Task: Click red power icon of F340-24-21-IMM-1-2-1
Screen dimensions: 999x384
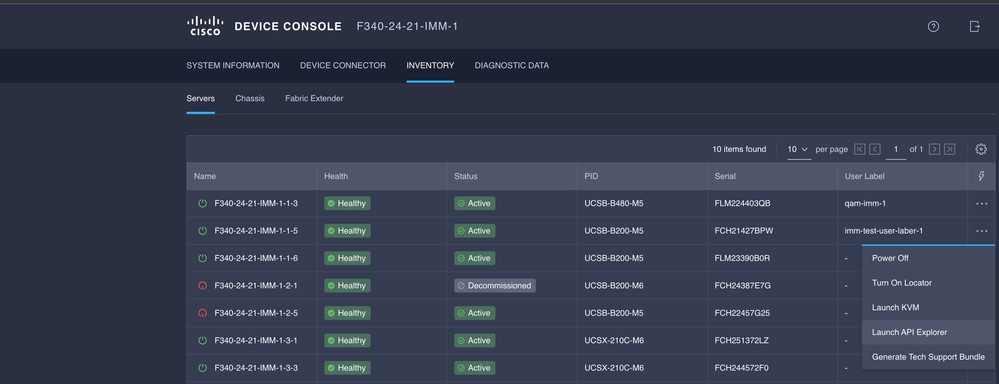Action: coord(203,286)
